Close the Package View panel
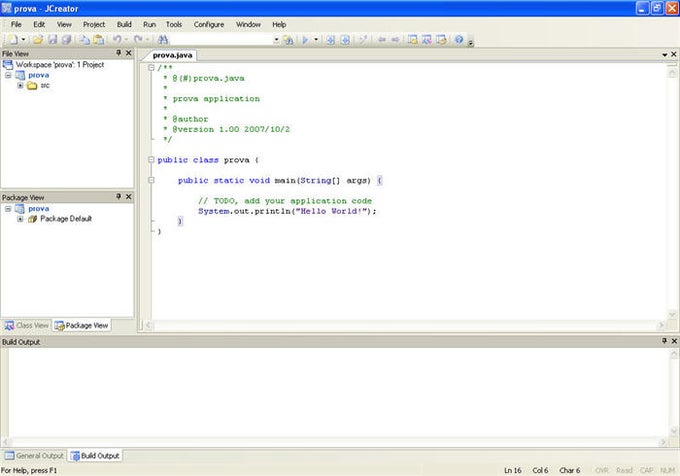680x476 pixels. coord(128,197)
